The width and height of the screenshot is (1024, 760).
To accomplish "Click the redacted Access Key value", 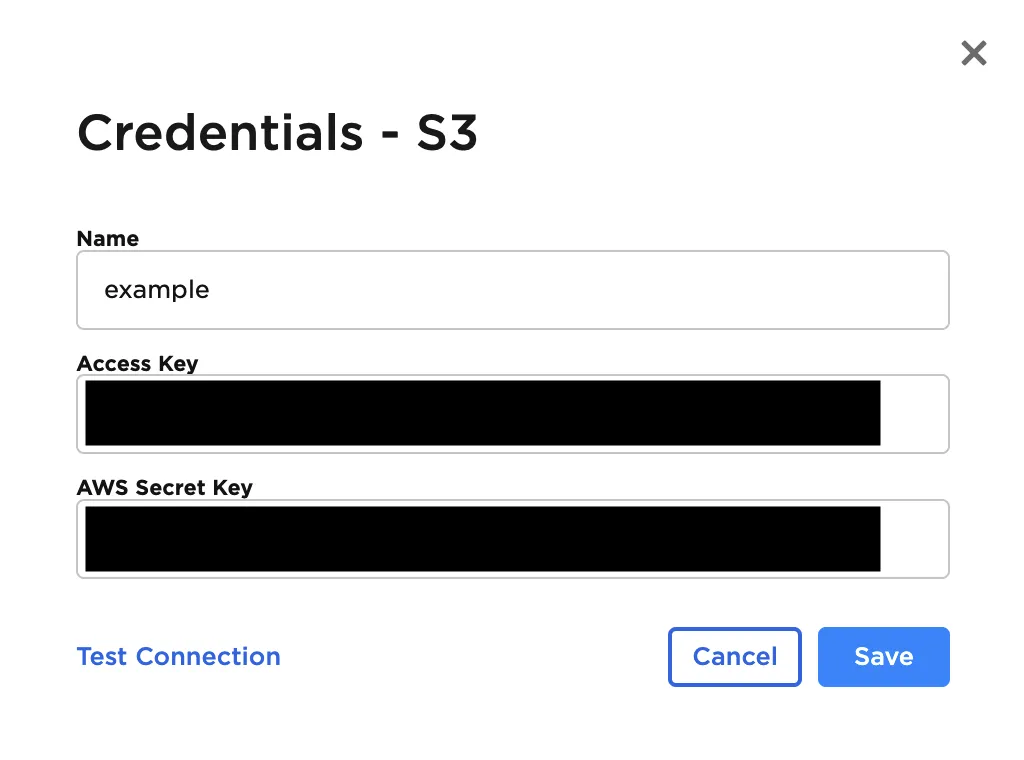I will point(482,413).
